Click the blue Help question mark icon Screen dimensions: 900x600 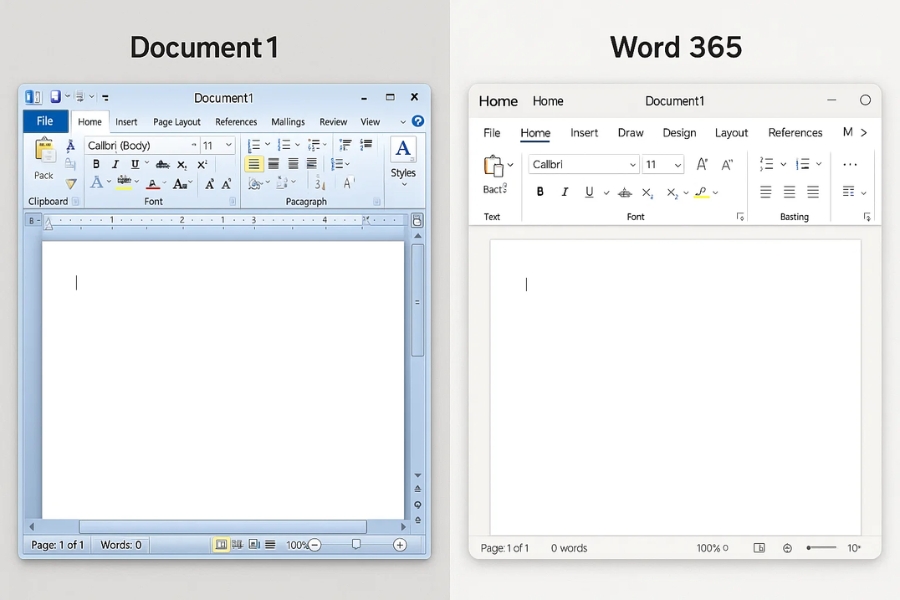click(418, 121)
